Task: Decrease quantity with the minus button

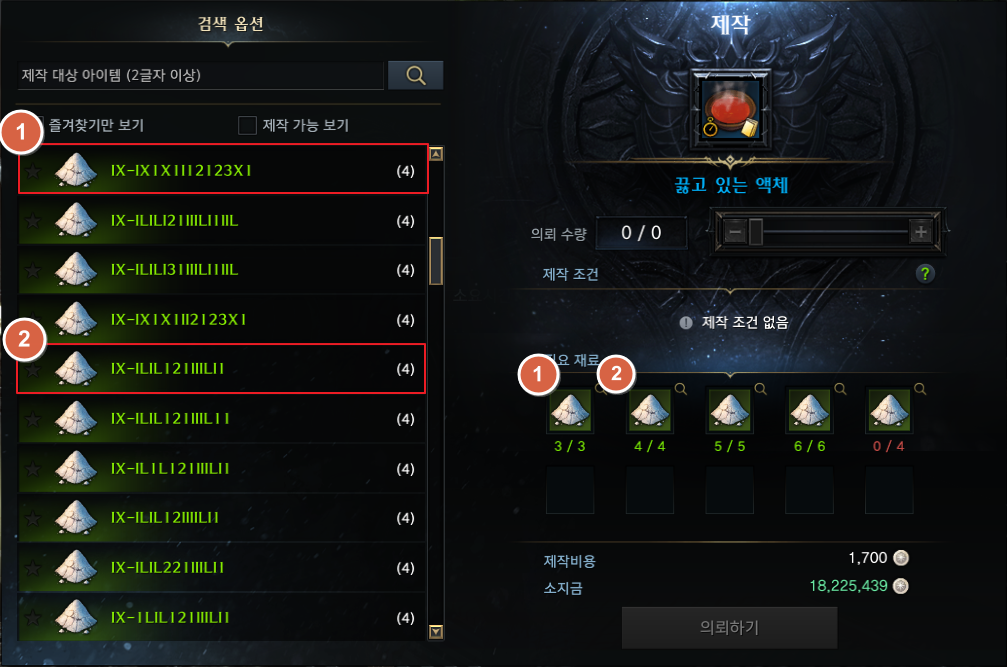Action: point(736,232)
